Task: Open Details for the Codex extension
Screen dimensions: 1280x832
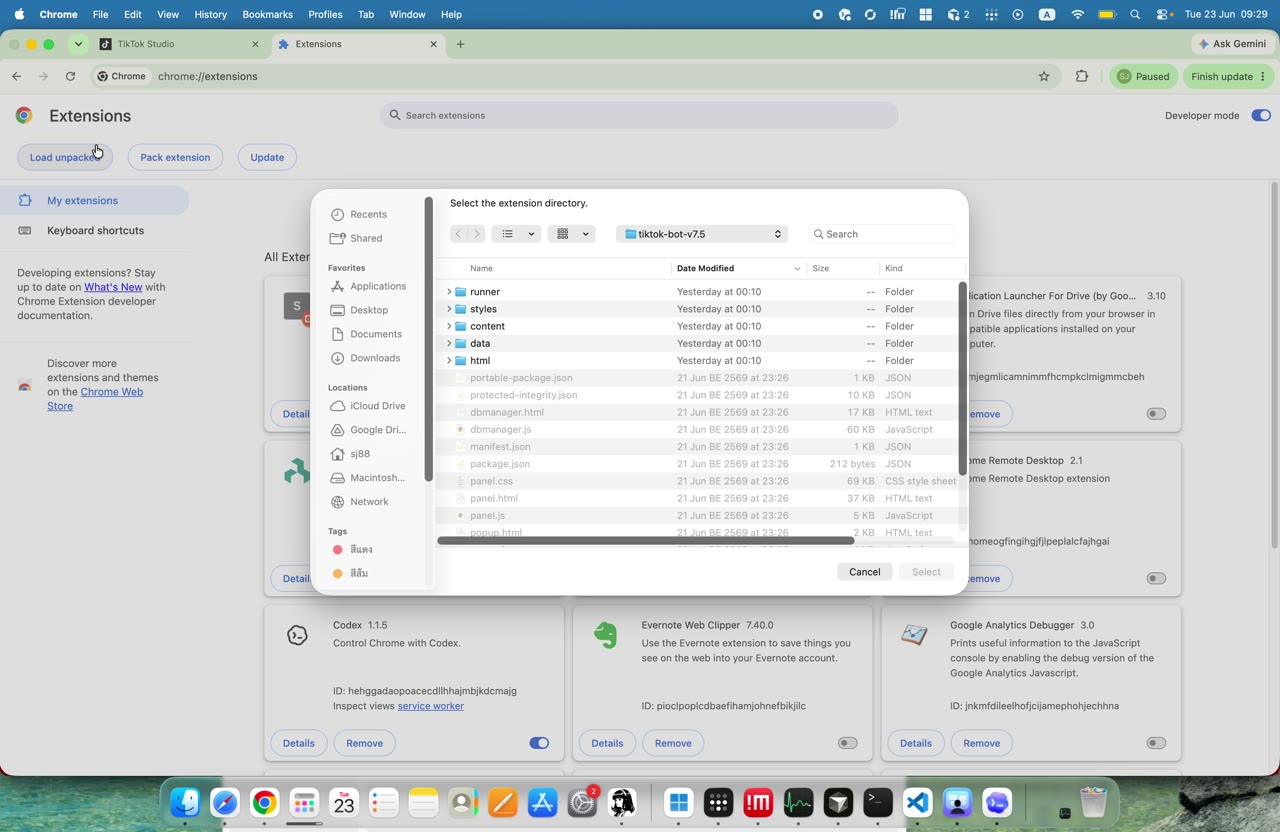Action: coord(299,743)
